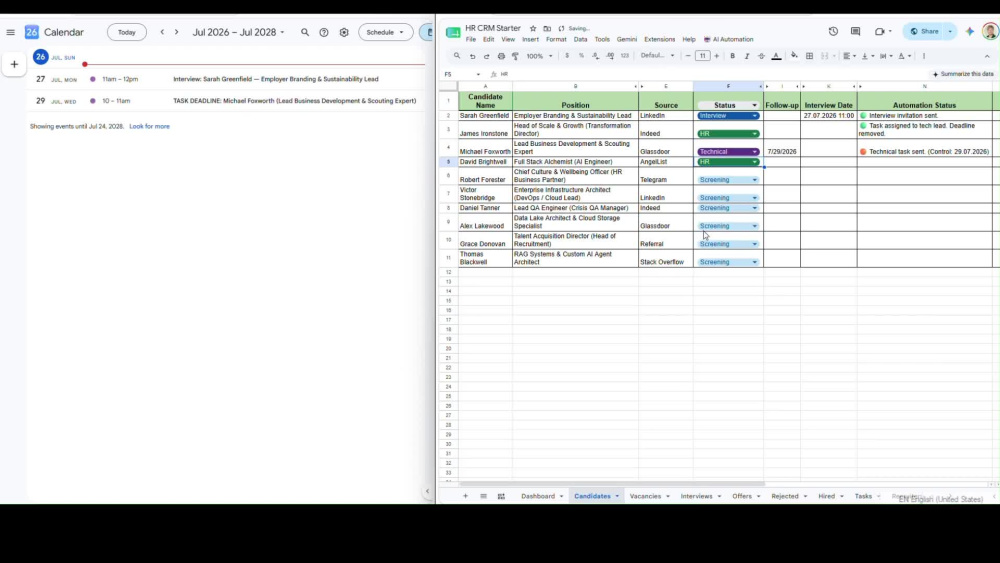Screen dimensions: 1000x563
Task: Create a new event with the plus button
Action: (x=14, y=64)
